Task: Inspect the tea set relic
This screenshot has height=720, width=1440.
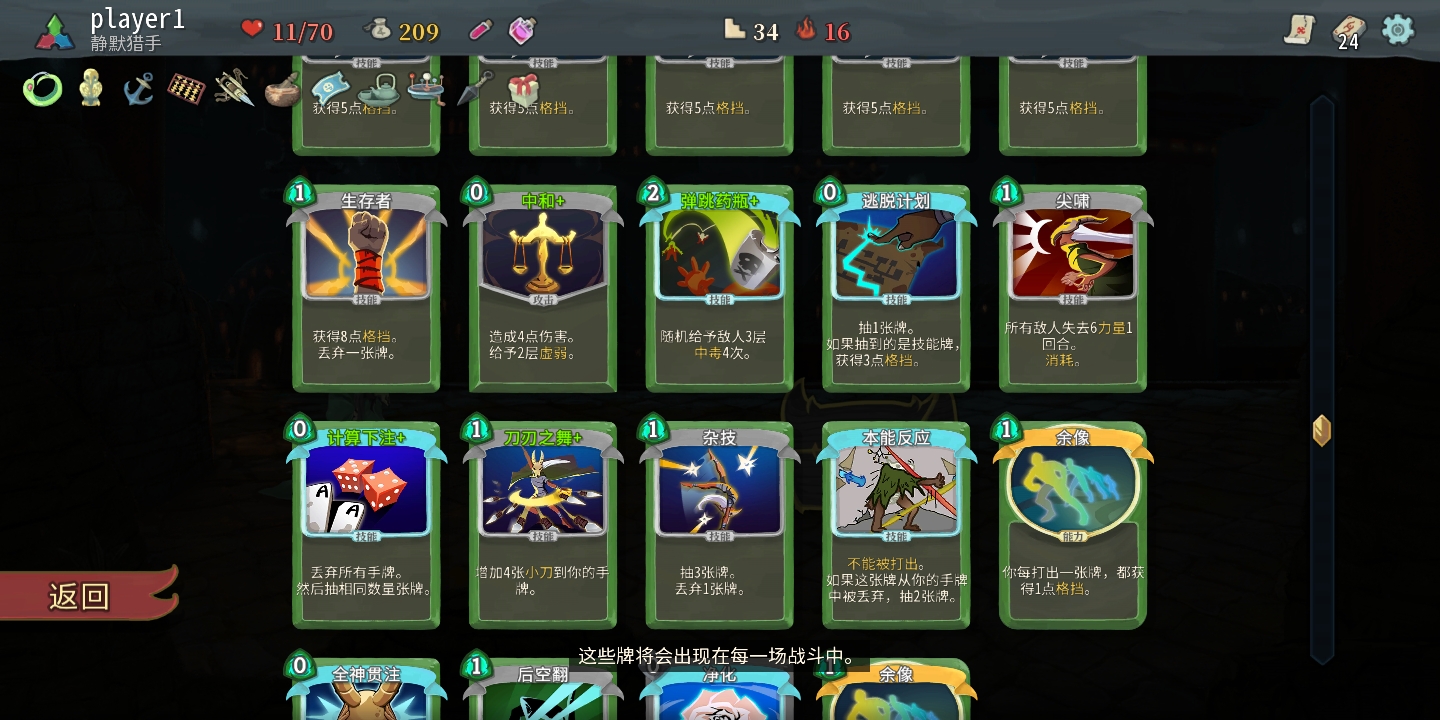Action: tap(378, 89)
